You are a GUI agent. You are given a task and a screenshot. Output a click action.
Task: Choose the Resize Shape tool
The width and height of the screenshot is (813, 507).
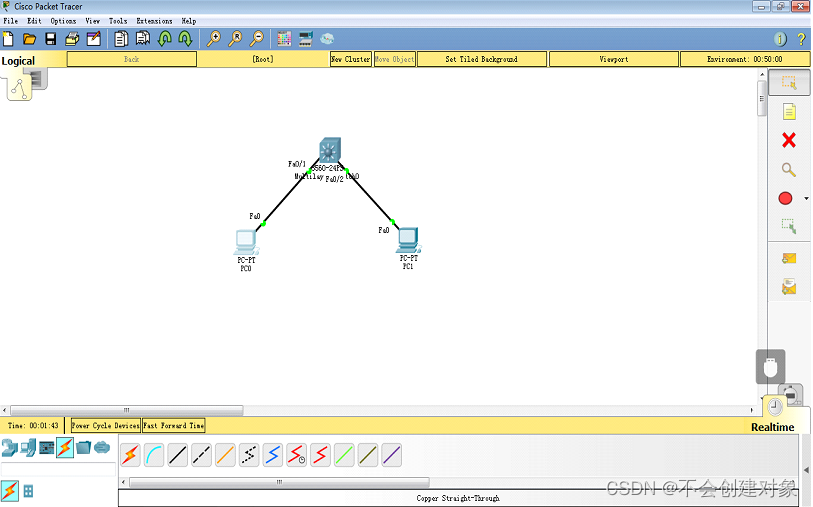click(x=789, y=227)
